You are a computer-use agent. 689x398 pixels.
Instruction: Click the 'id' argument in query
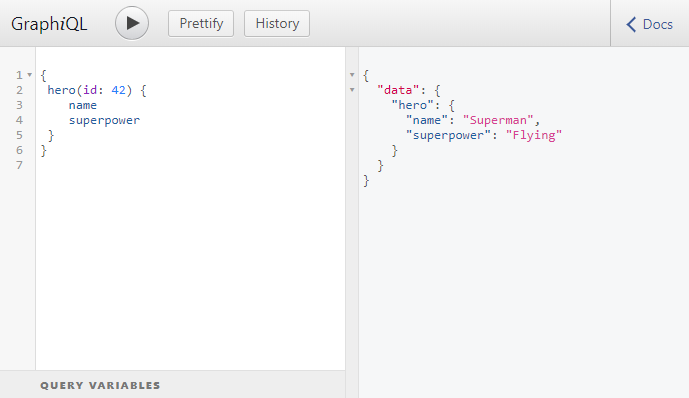pyautogui.click(x=90, y=90)
